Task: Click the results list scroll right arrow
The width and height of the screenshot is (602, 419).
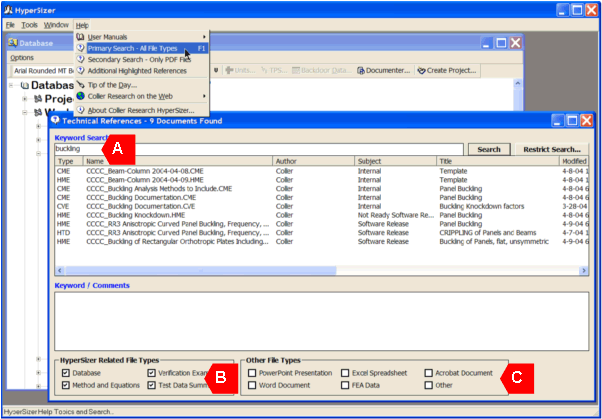Action: click(584, 271)
